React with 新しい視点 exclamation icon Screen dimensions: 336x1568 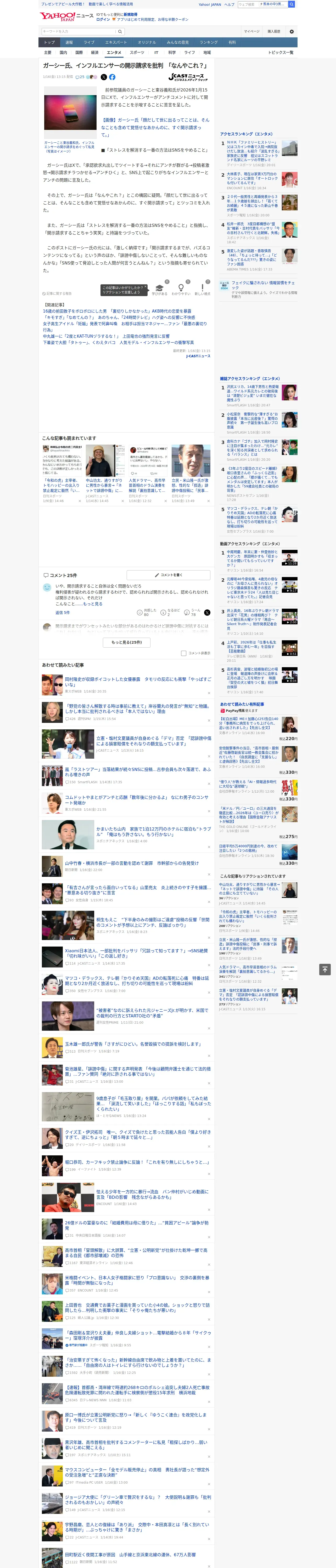tap(203, 288)
